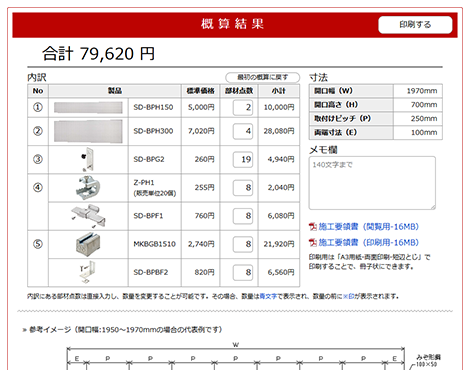The width and height of the screenshot is (470, 370).
Task: Click the PDF icon beside 閲覧用 link
Action: click(x=313, y=227)
